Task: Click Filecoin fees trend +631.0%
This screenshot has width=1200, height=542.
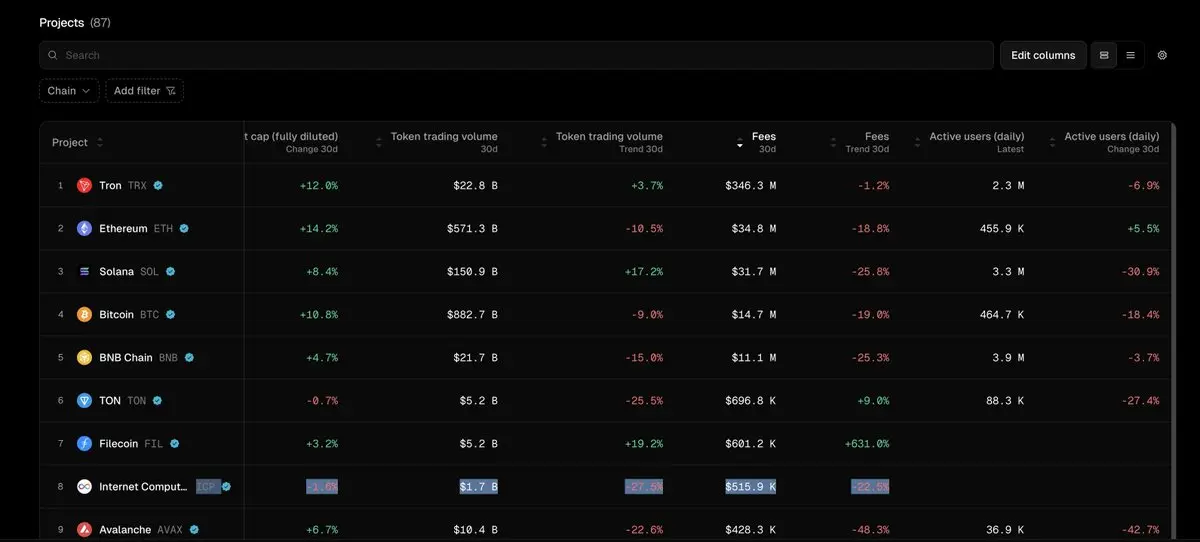Action: pyautogui.click(x=867, y=444)
